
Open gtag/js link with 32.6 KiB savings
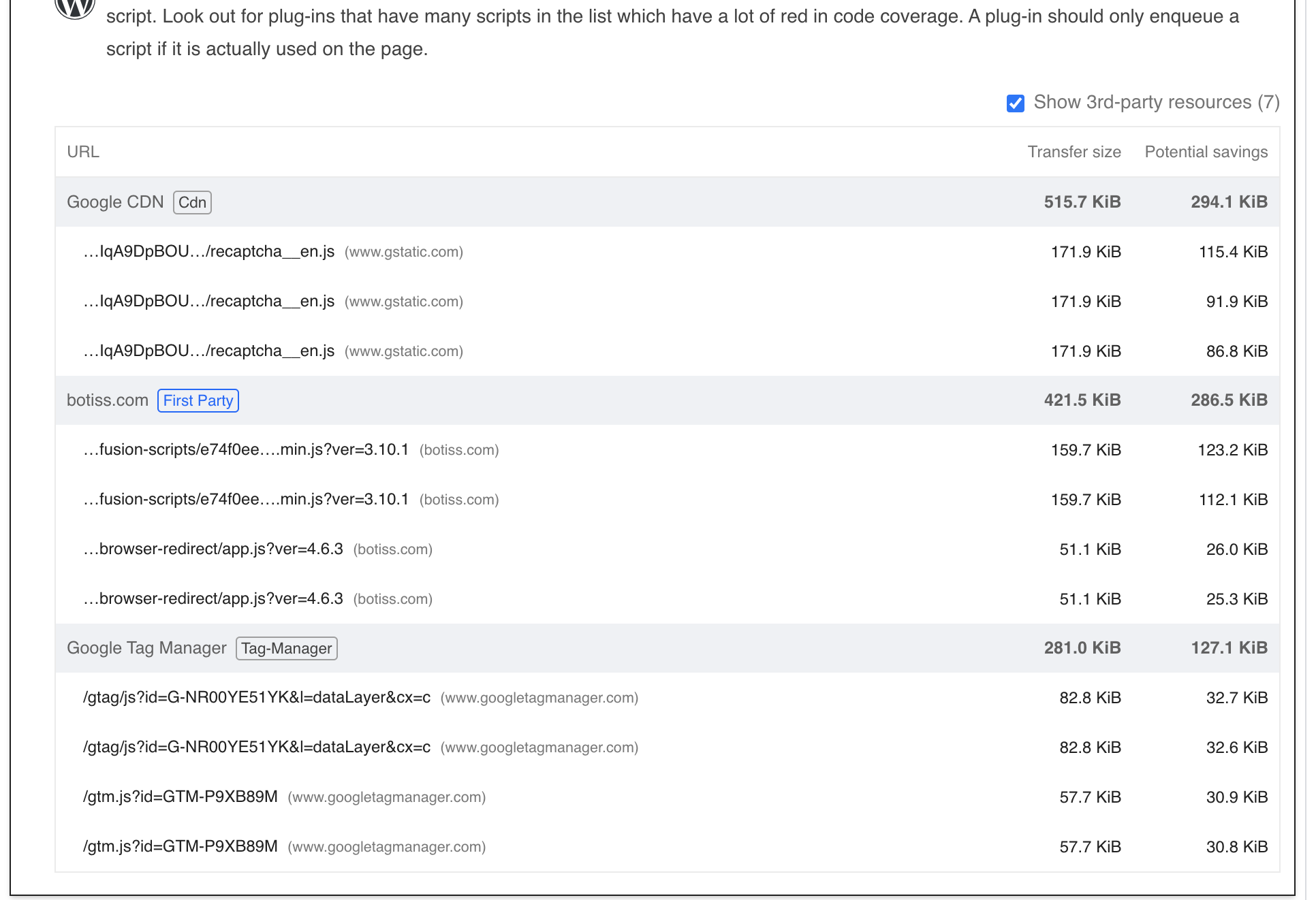tap(257, 748)
